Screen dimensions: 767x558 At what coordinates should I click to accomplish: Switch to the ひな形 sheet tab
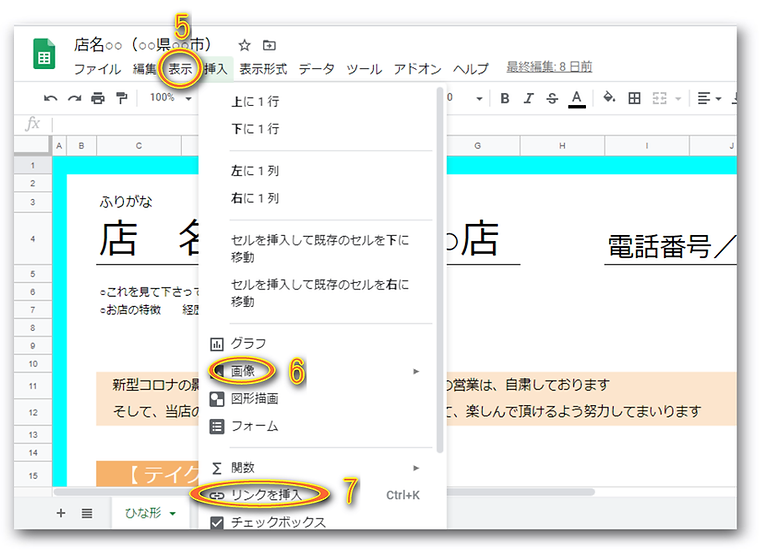point(150,513)
